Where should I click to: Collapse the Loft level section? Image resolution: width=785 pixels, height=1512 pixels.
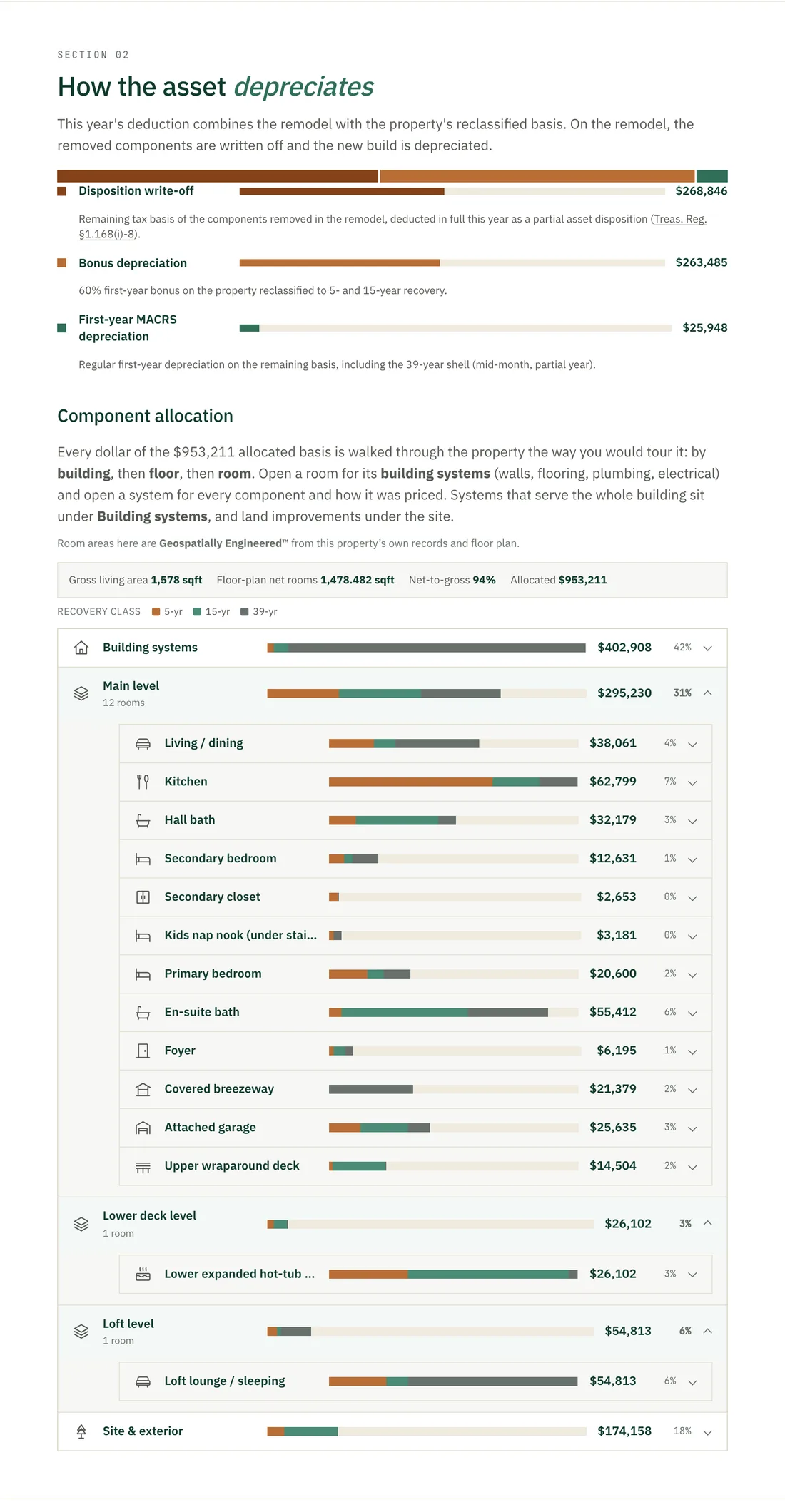click(x=707, y=1331)
